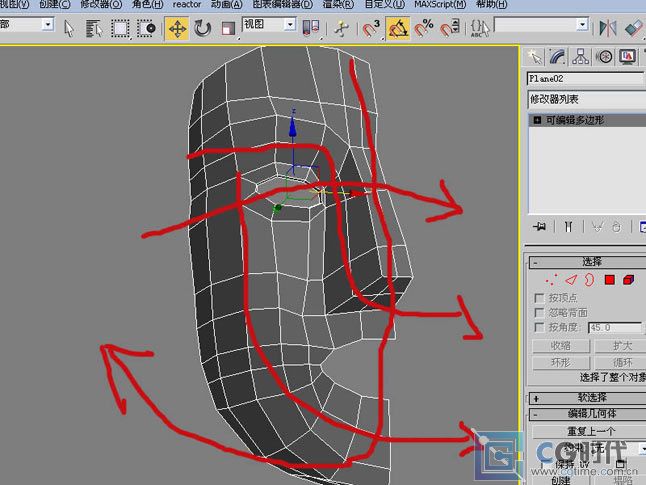Open the 渲染(R) menu
646x485 pixels.
pyautogui.click(x=338, y=5)
